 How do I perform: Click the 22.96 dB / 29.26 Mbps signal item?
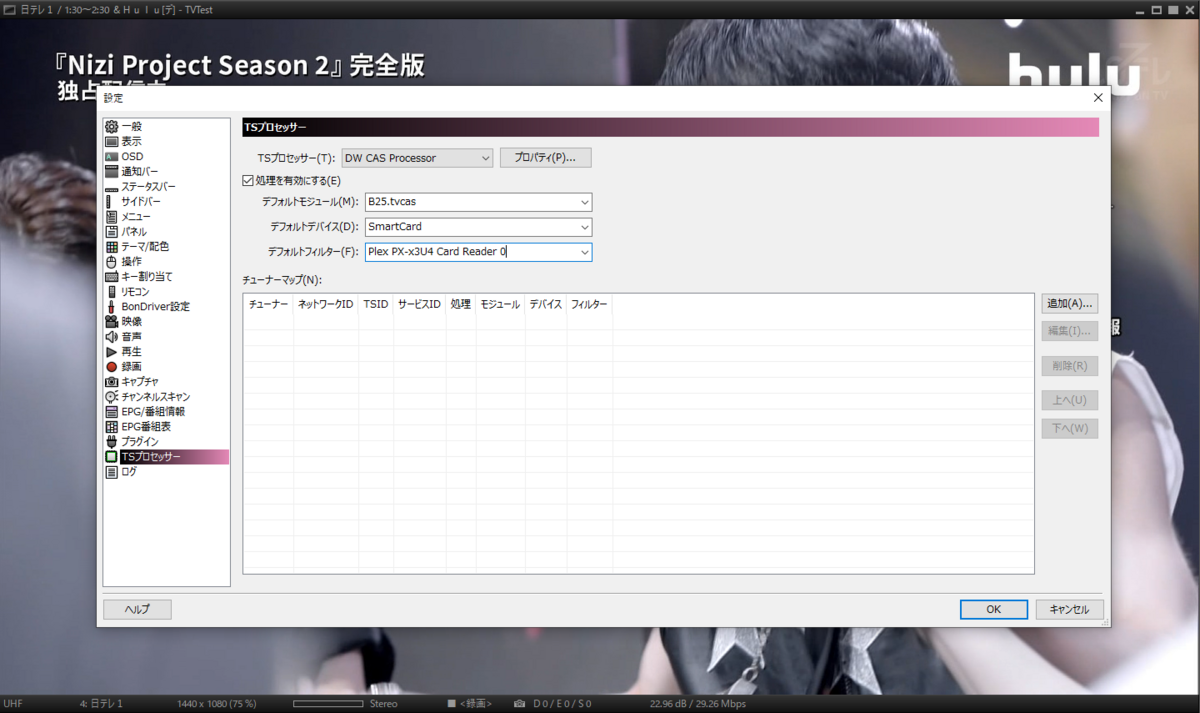click(x=698, y=704)
